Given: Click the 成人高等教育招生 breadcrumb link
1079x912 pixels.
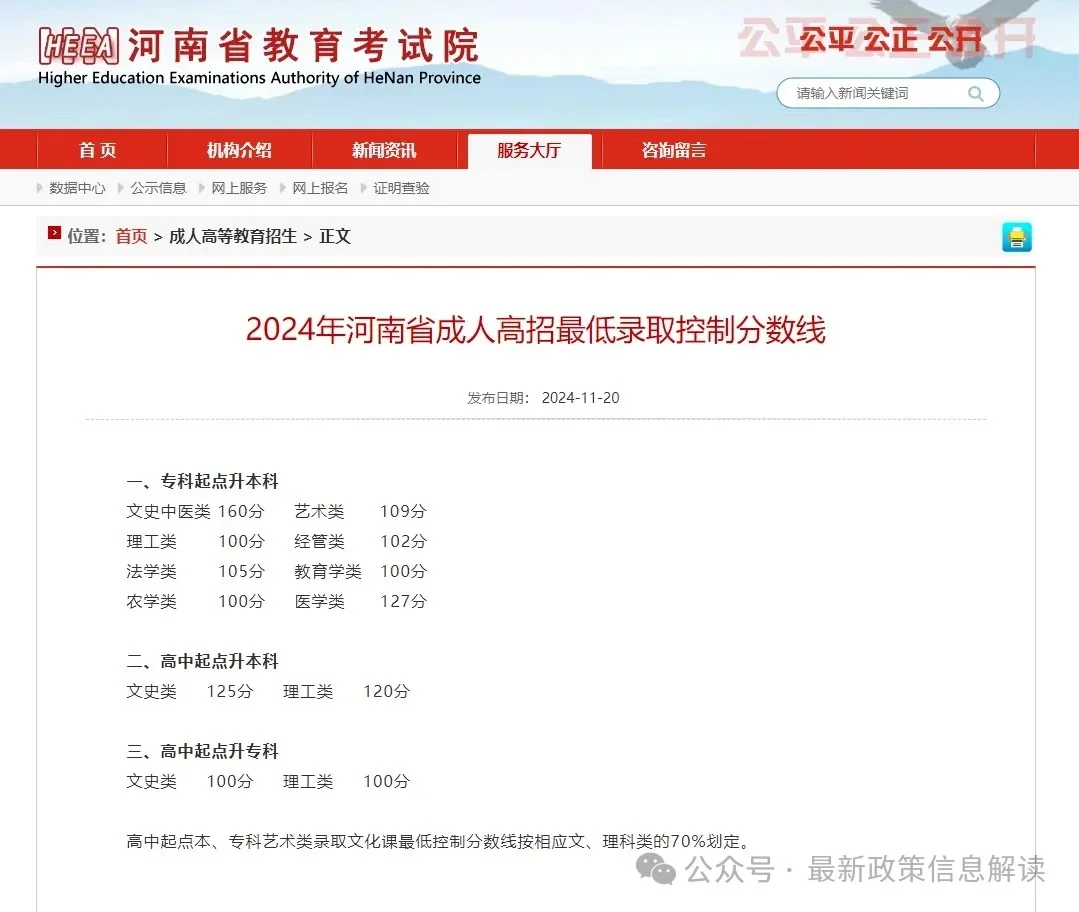Looking at the screenshot, I should (234, 236).
